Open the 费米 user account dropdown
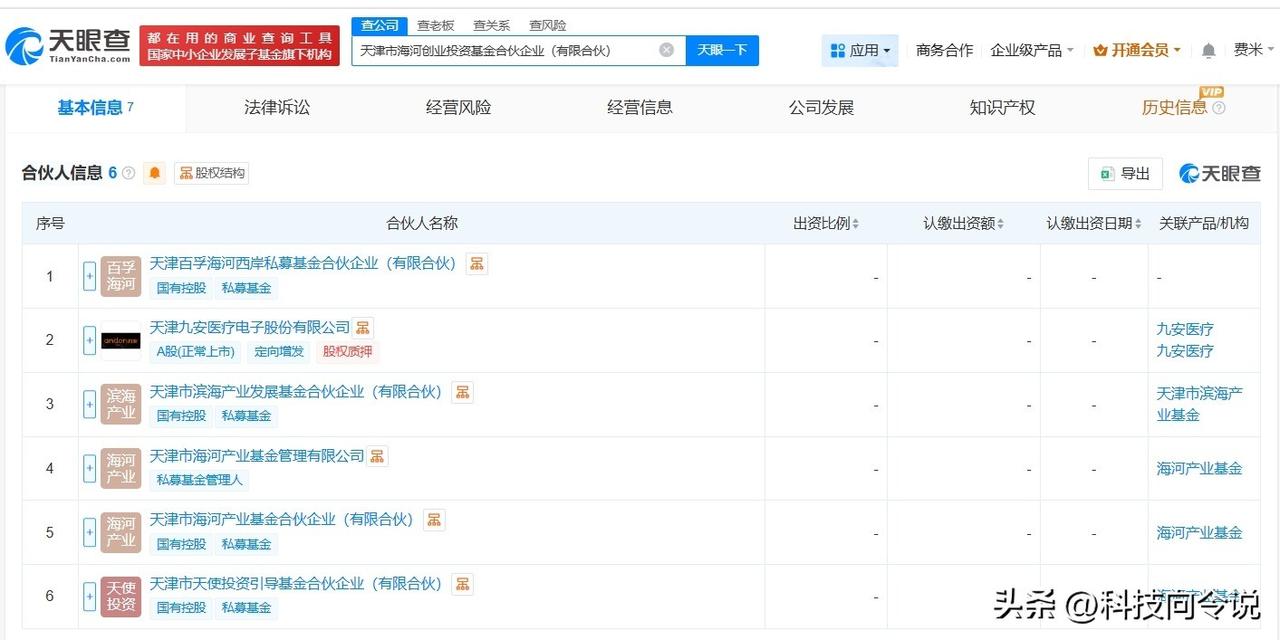This screenshot has width=1280, height=640. [1254, 50]
